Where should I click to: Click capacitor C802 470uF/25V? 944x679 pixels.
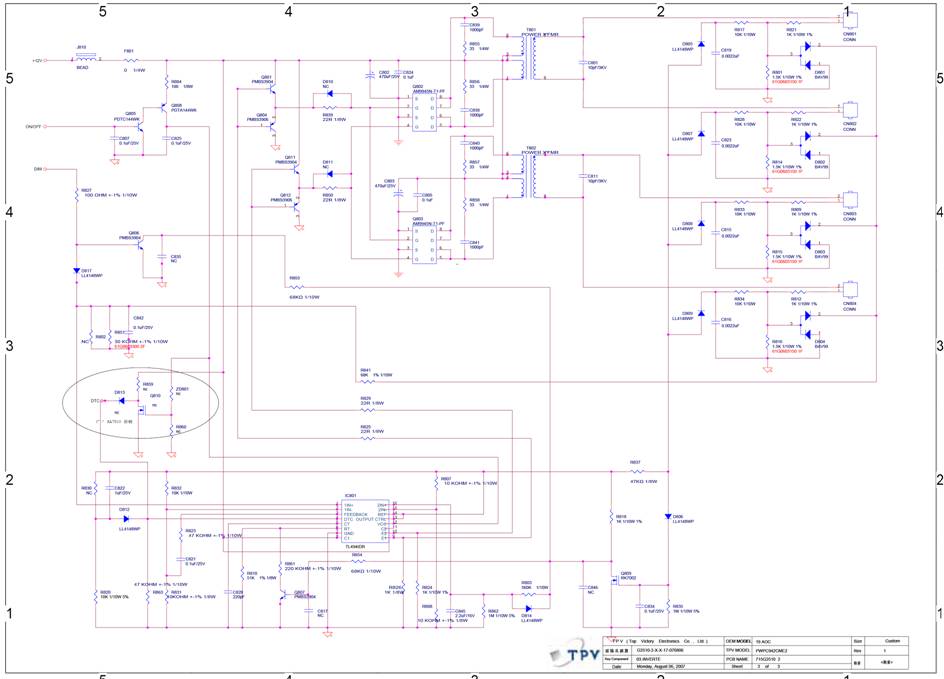point(370,76)
